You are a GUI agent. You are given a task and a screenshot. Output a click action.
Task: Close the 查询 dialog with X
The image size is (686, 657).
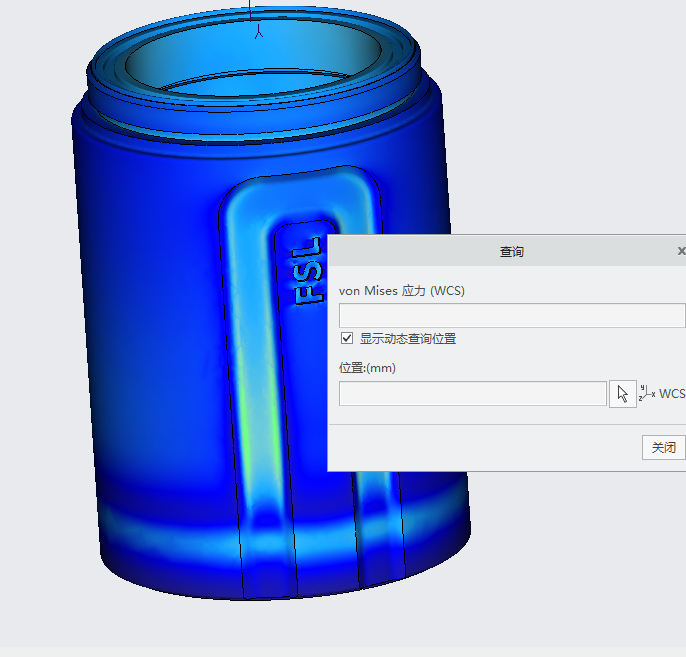(681, 251)
